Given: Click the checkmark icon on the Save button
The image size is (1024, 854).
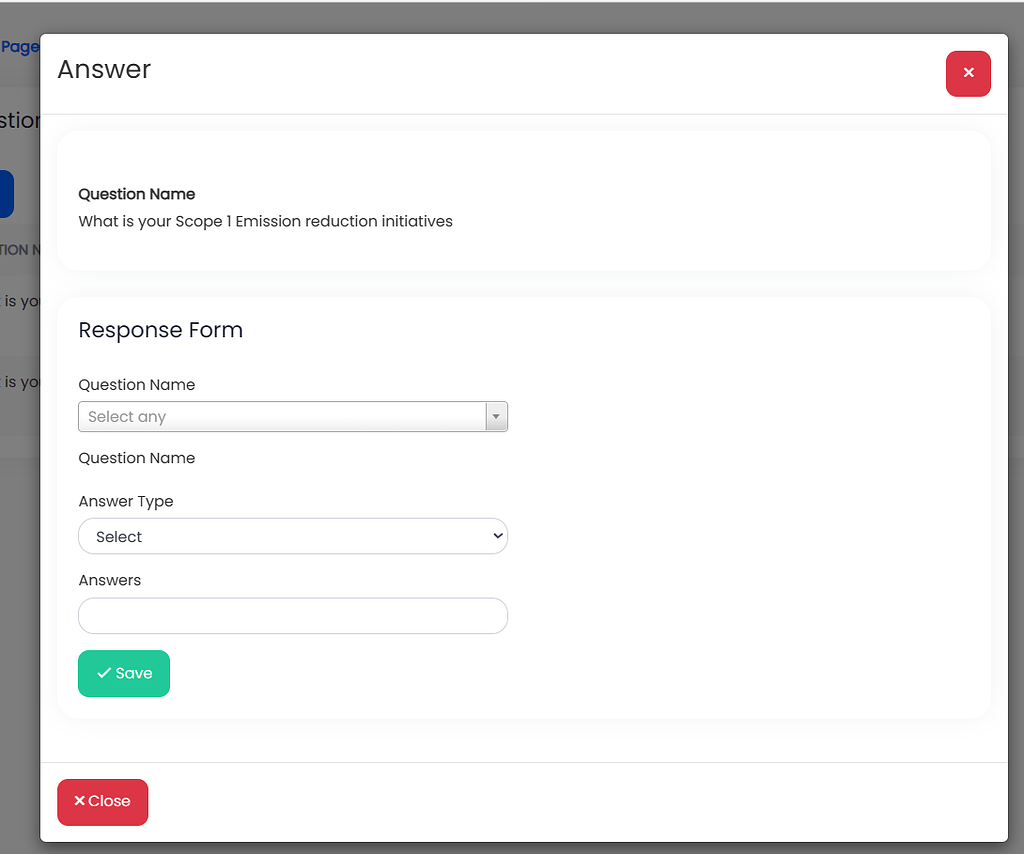Looking at the screenshot, I should click(103, 673).
